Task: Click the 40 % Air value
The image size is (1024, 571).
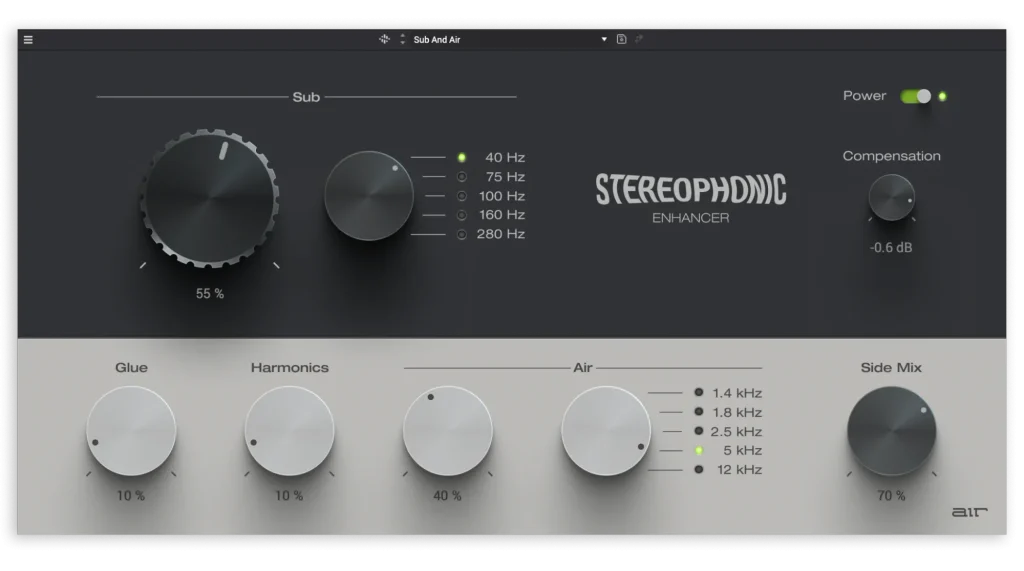Action: coord(447,496)
